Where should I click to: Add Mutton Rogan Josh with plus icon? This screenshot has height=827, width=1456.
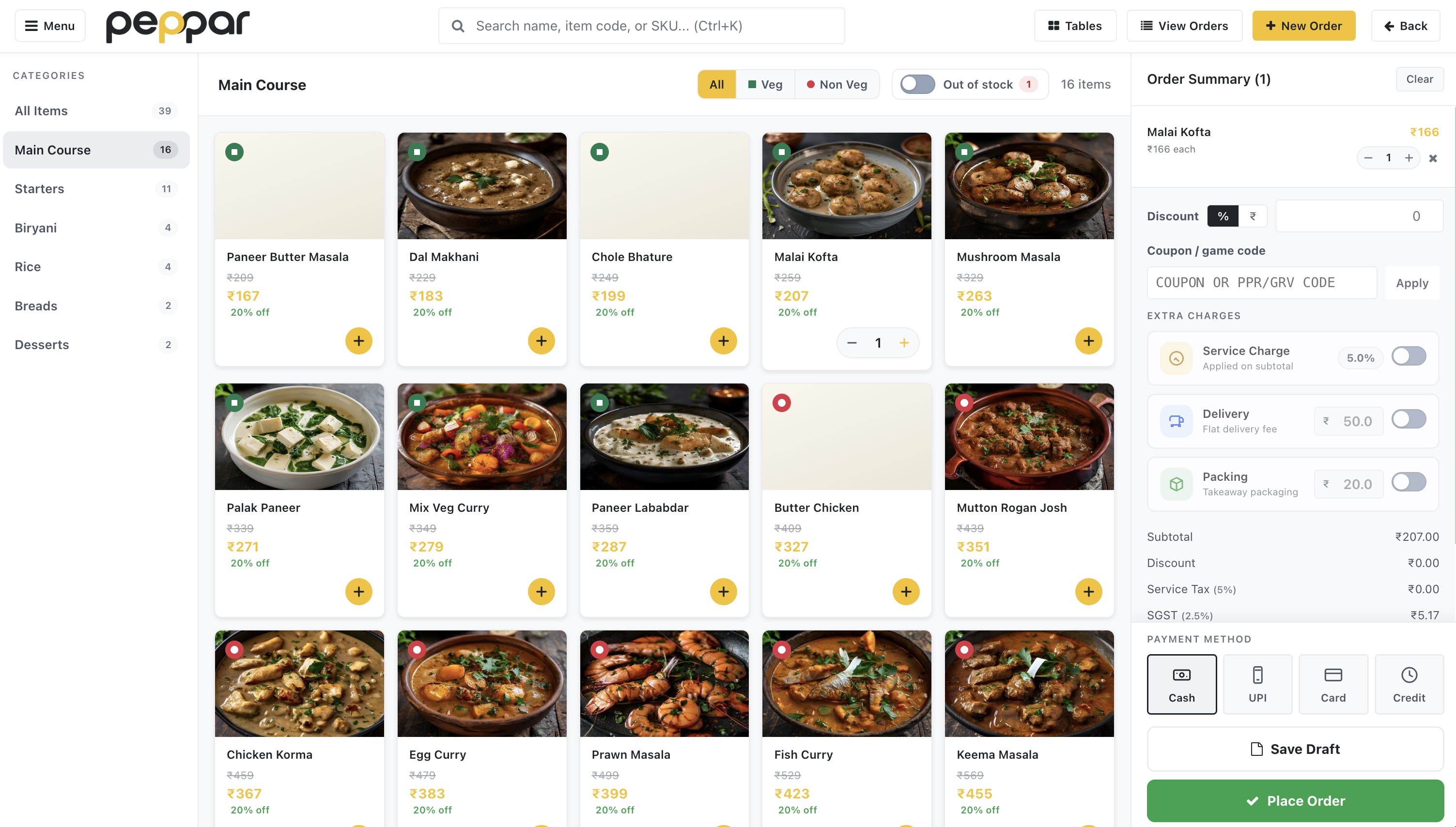coord(1088,592)
